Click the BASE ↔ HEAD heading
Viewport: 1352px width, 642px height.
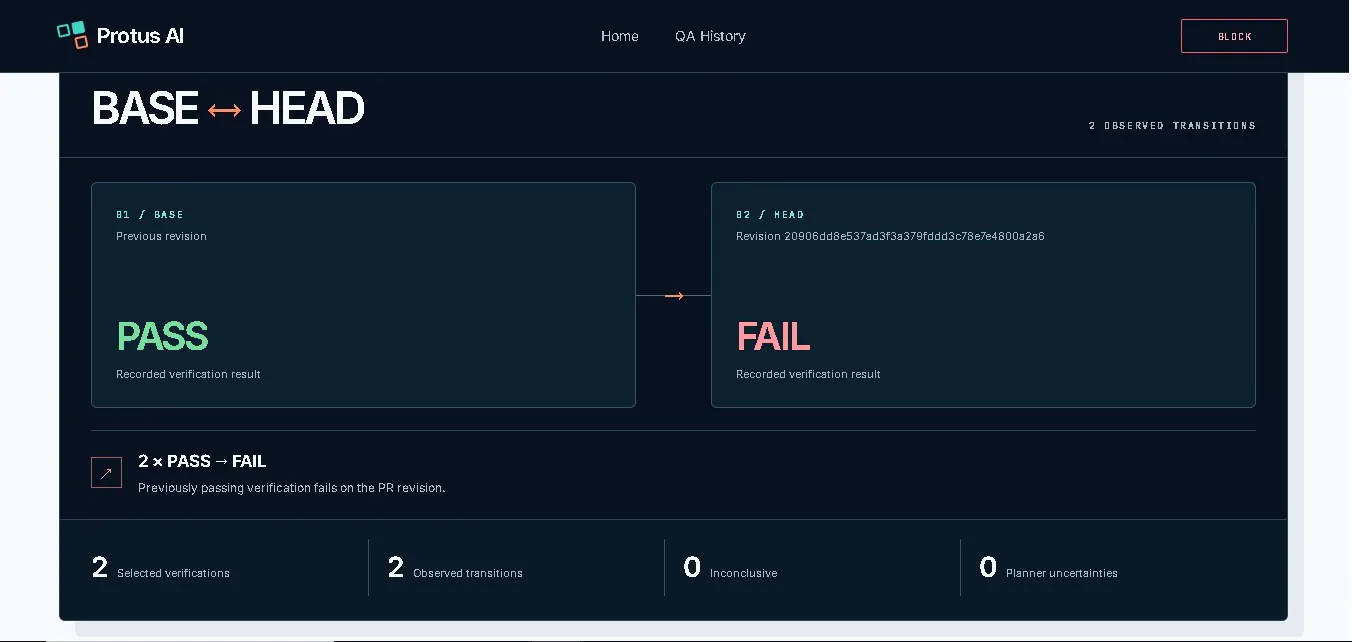tap(228, 108)
